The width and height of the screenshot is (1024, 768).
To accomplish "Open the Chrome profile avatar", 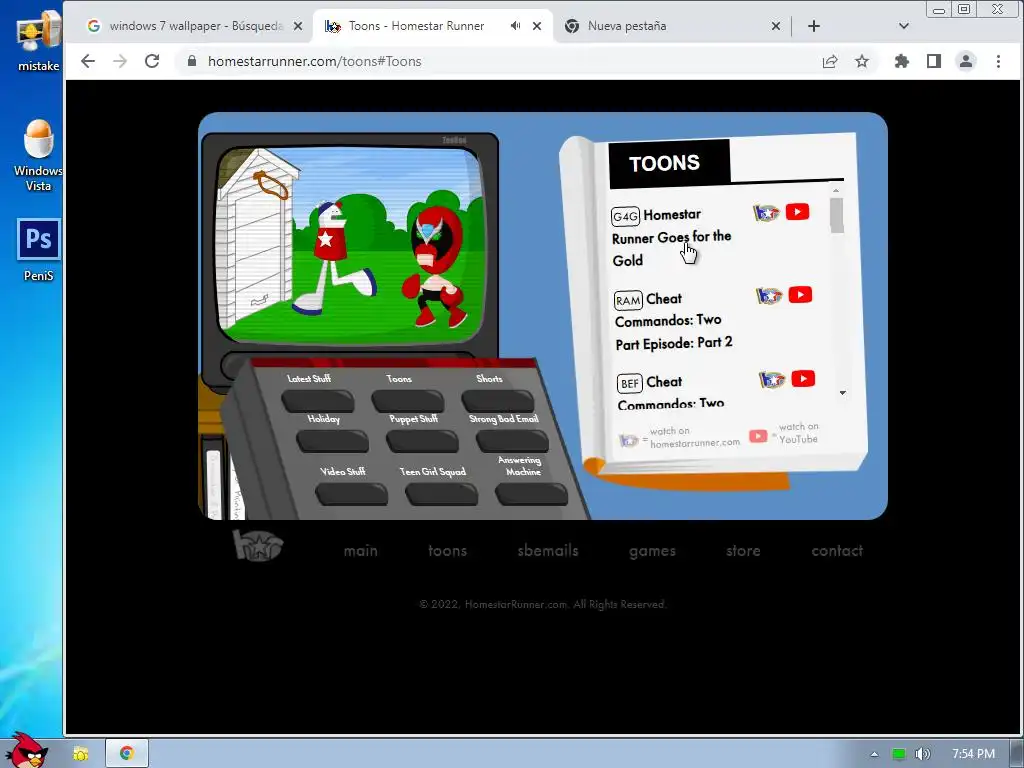I will [966, 61].
